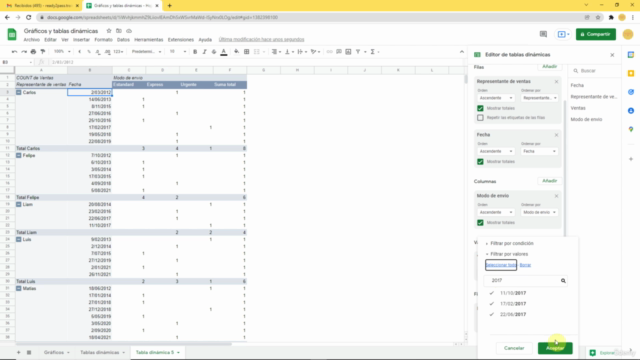Screen dimensions: 640x360
Task: Uncheck Mostrar totales under Modo de envío
Action: (x=480, y=222)
